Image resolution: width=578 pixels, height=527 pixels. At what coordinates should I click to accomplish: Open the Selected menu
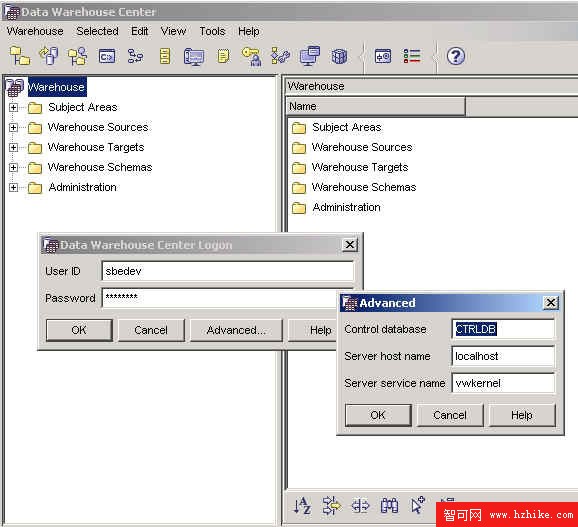pos(97,31)
